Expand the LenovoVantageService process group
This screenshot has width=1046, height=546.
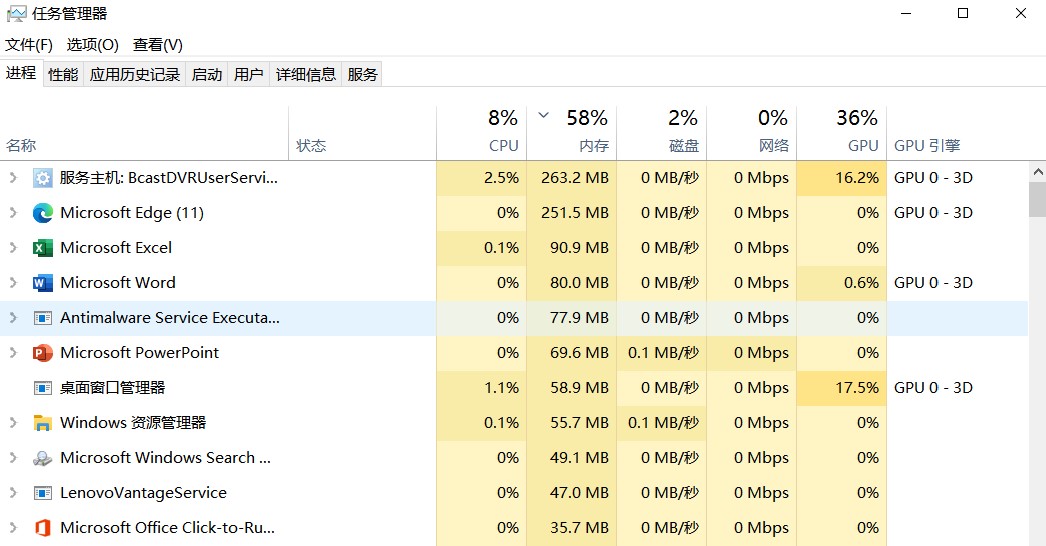(x=13, y=493)
